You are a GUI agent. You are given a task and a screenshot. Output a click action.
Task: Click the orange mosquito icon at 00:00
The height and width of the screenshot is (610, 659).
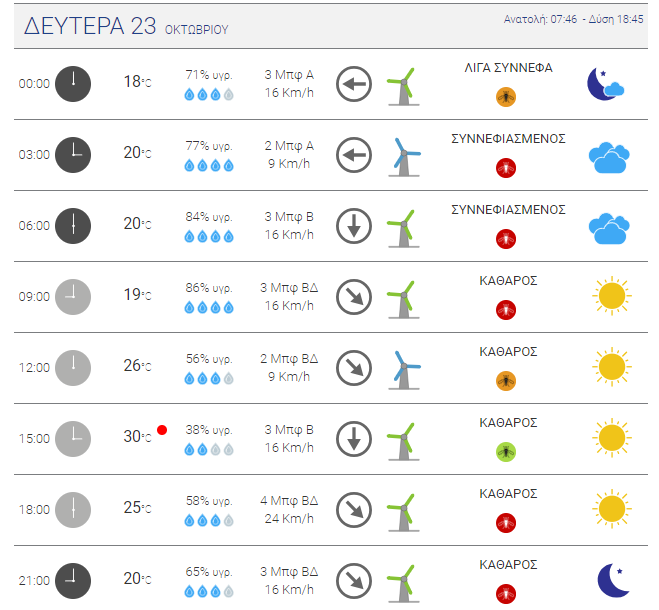(506, 97)
